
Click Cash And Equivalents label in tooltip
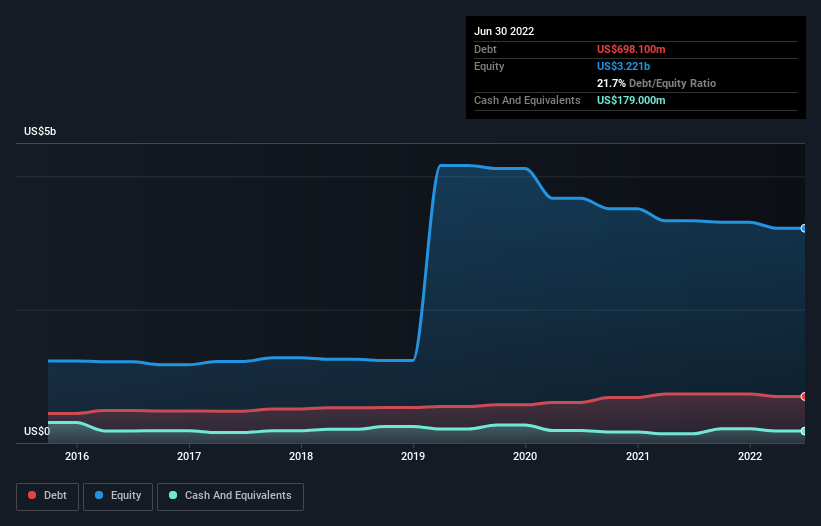(527, 100)
